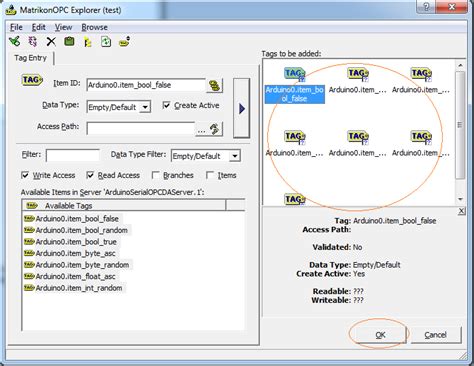
Task: Click into the Filter input field
Action: click(73, 155)
